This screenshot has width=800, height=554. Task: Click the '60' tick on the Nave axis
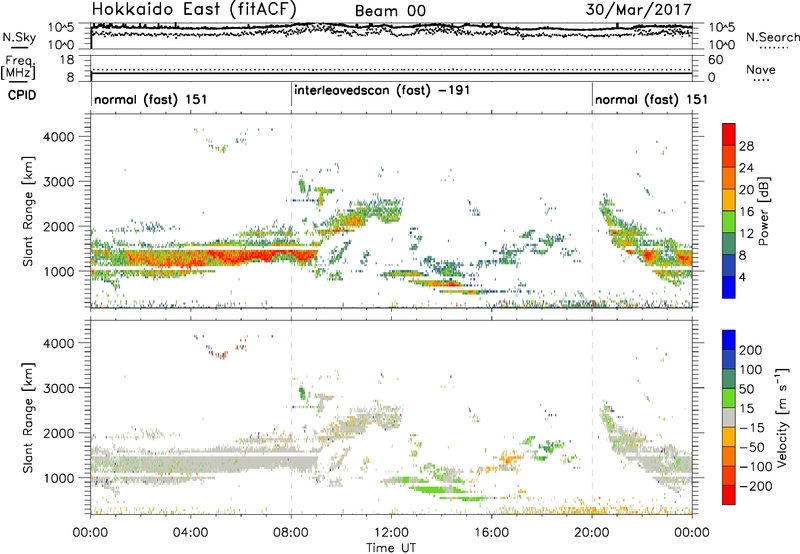tap(715, 60)
